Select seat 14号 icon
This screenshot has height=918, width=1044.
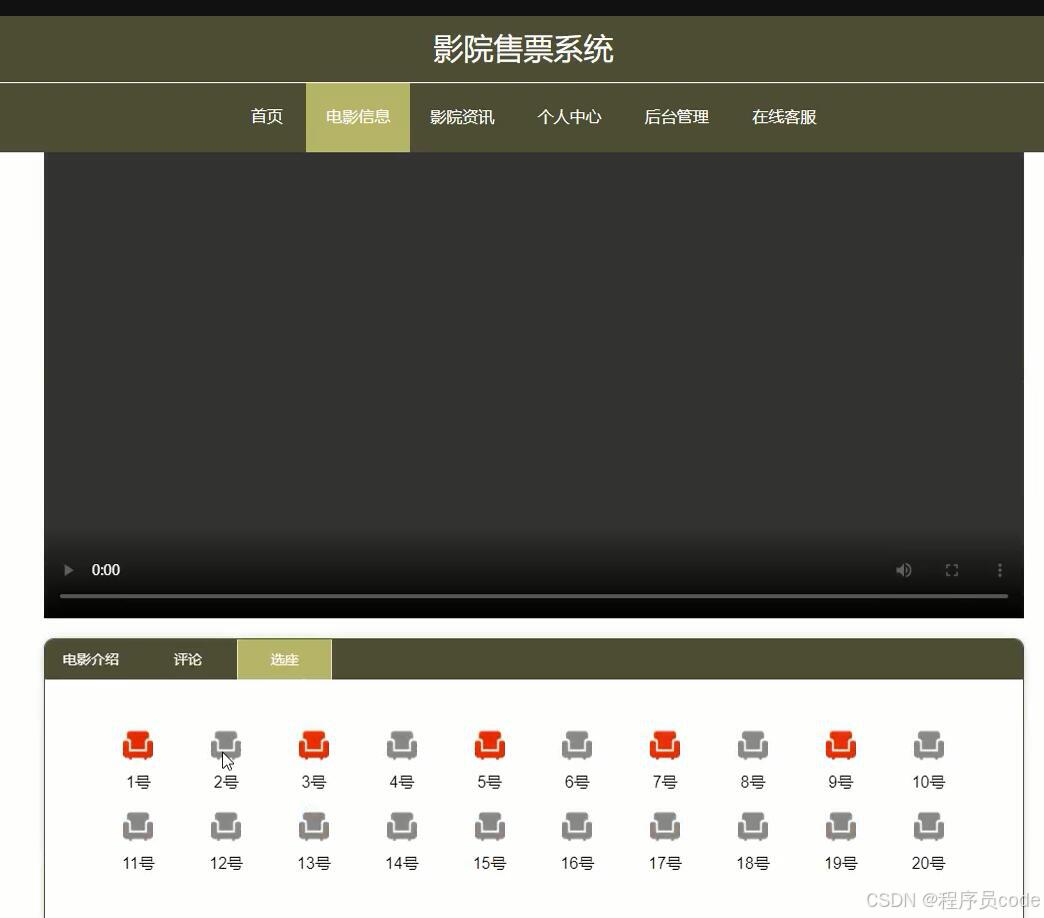(401, 826)
